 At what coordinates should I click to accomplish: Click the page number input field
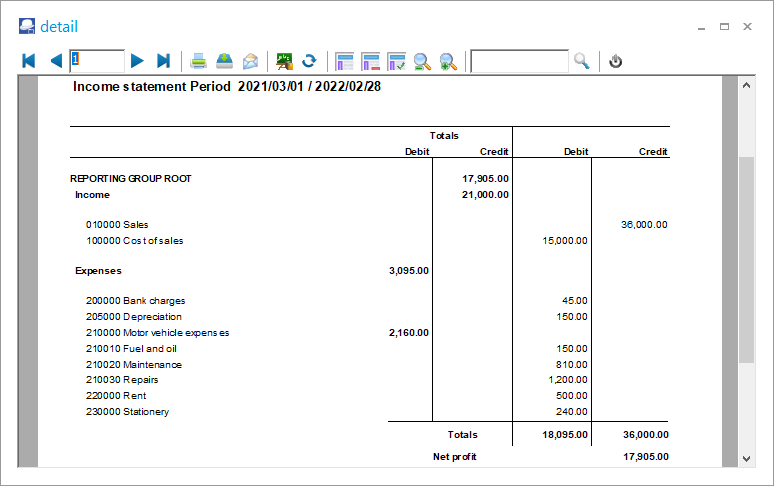[97, 61]
